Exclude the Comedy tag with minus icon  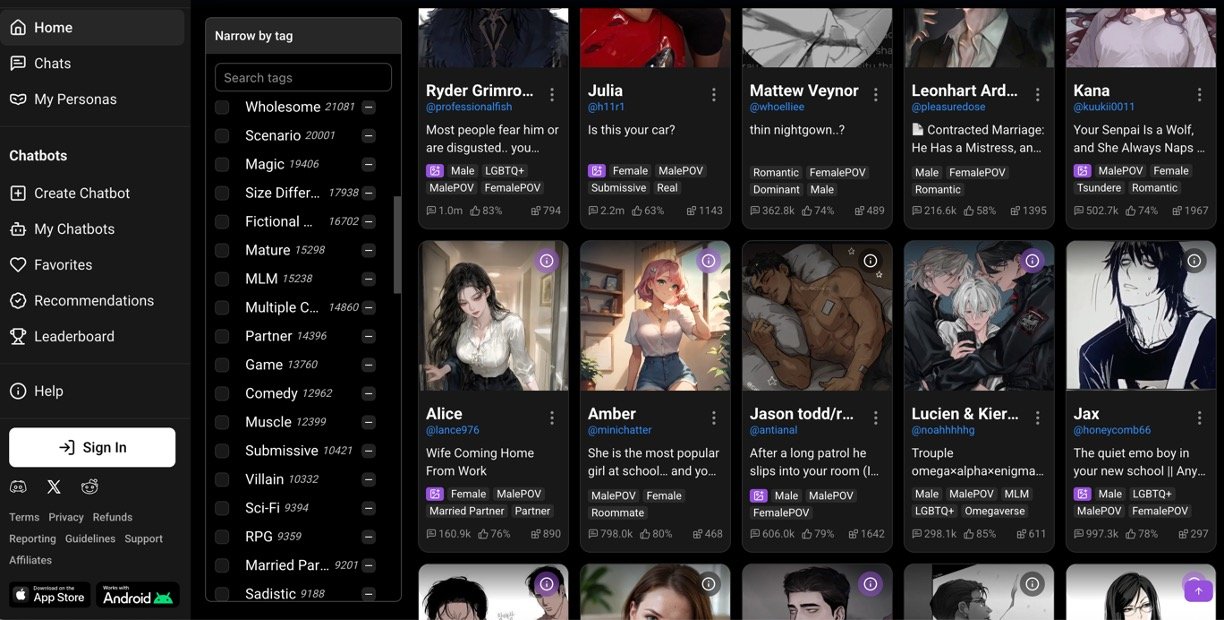369,394
